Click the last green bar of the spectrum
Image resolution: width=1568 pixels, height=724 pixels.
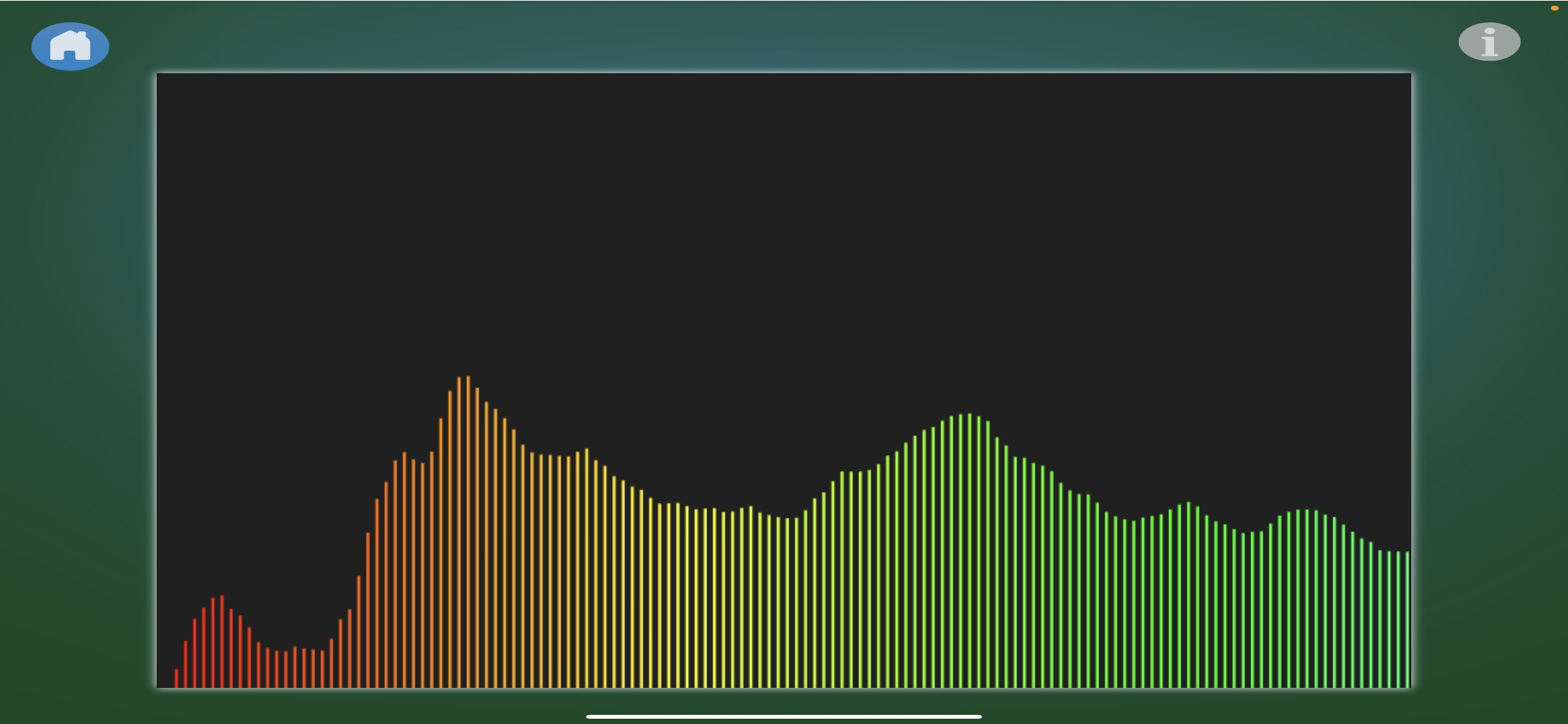coord(1406,619)
